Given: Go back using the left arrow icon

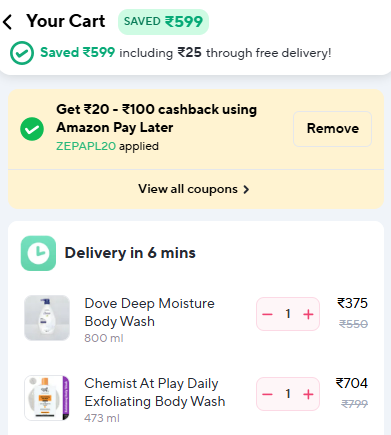Looking at the screenshot, I should (7, 22).
